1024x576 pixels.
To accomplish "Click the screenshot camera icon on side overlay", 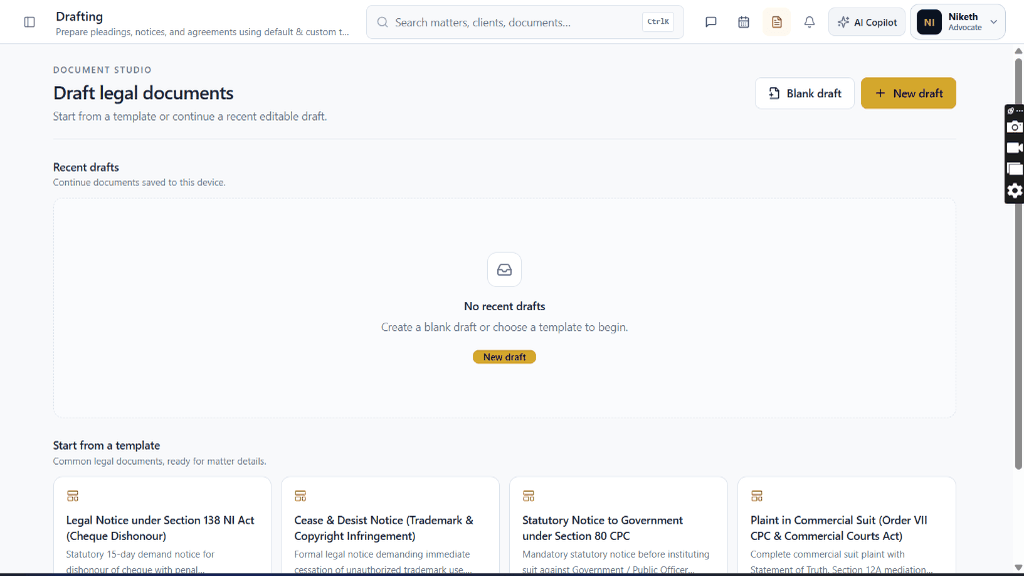I will coord(1014,127).
